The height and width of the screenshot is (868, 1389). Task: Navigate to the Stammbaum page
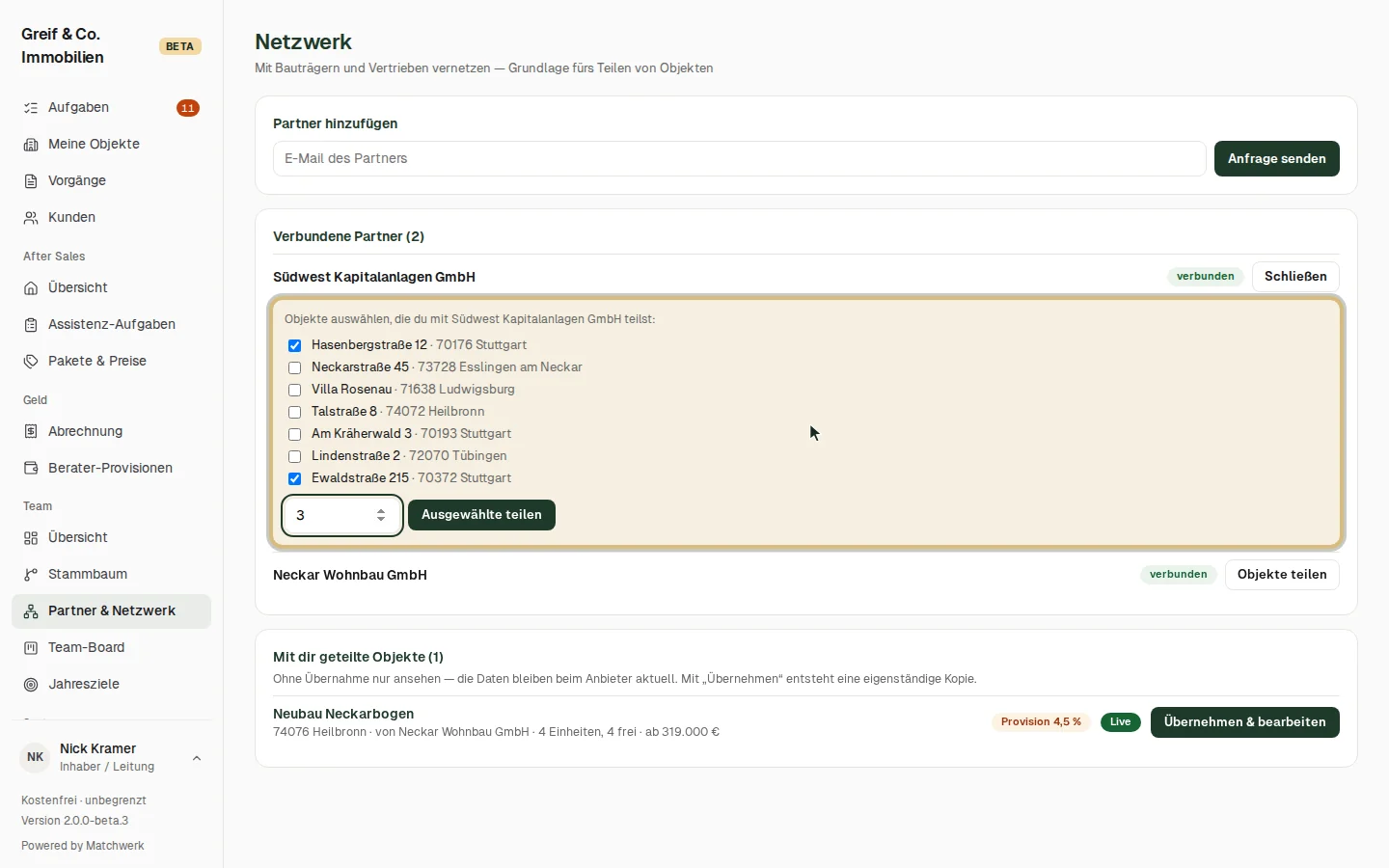[x=111, y=575]
